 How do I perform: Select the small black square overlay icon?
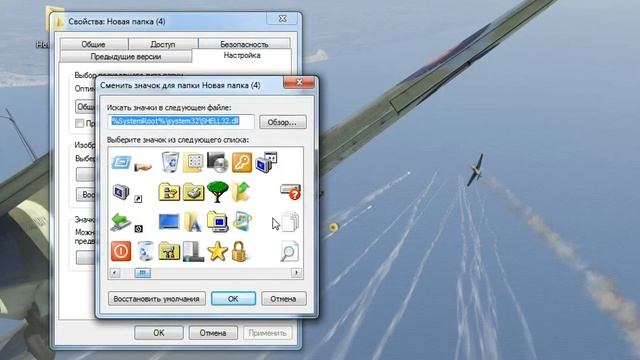coord(138,229)
